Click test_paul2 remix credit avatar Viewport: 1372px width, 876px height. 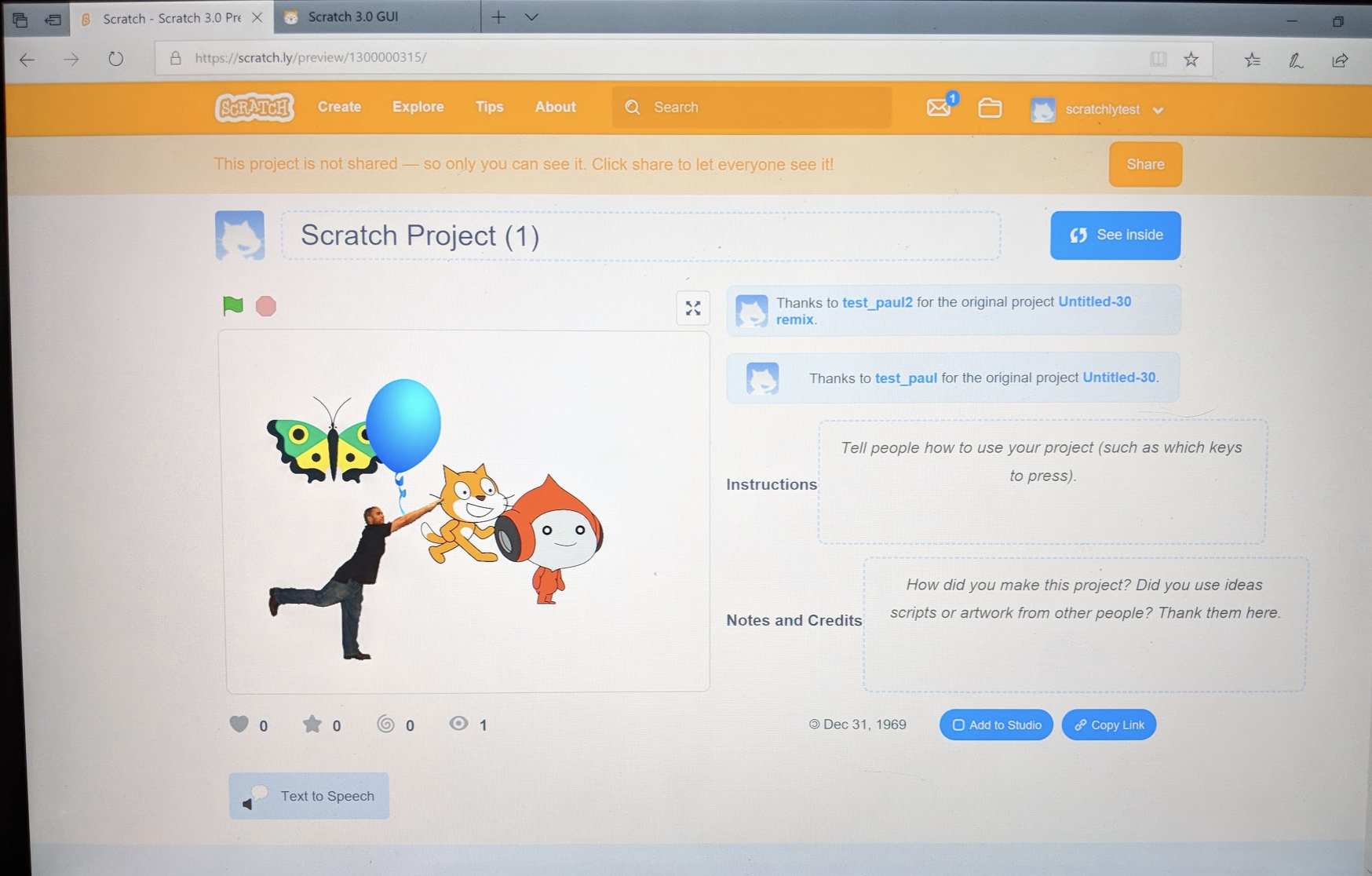(751, 311)
